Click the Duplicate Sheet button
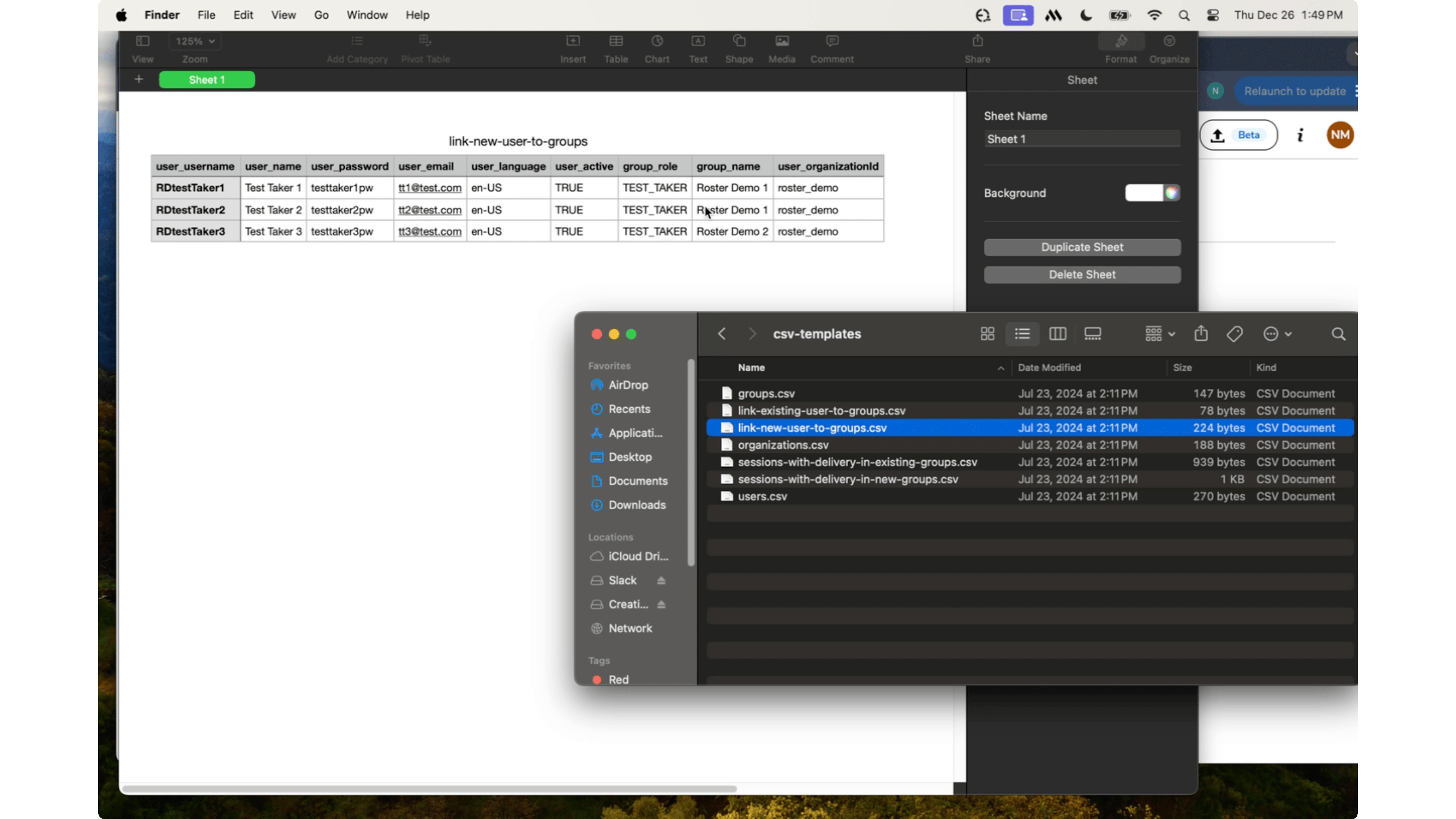 1081,247
